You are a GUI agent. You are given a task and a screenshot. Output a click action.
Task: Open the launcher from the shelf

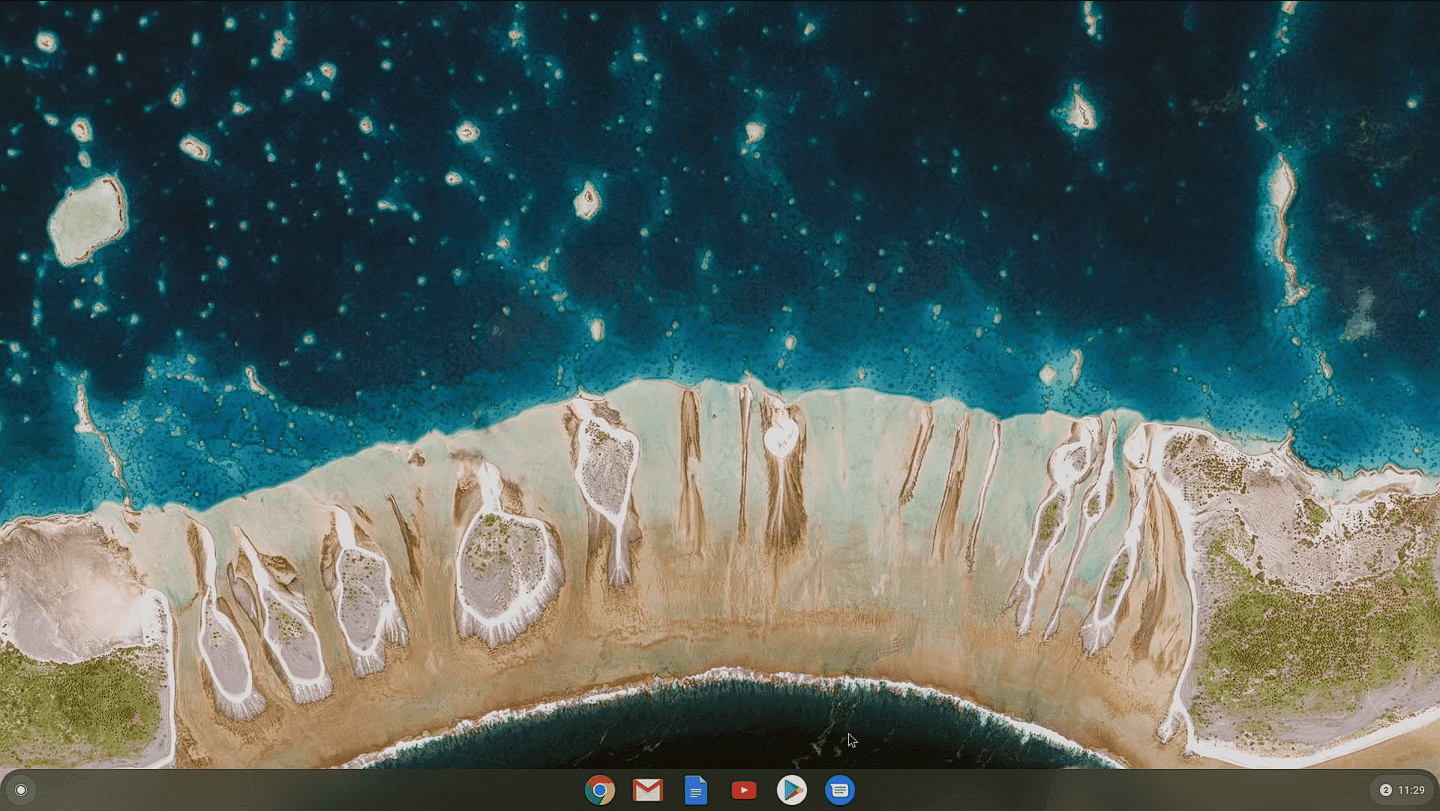click(21, 790)
